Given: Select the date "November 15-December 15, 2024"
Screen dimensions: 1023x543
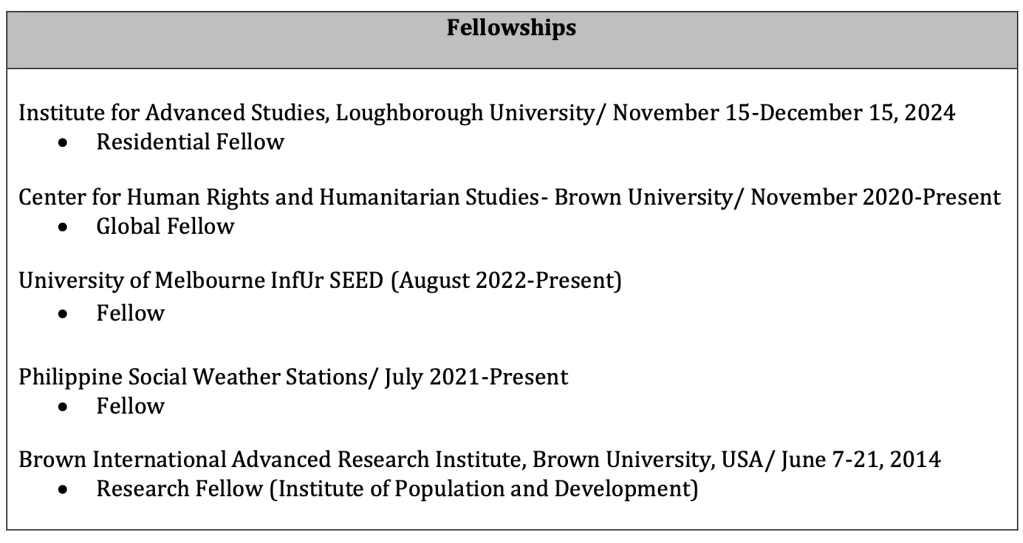Looking at the screenshot, I should tap(784, 113).
